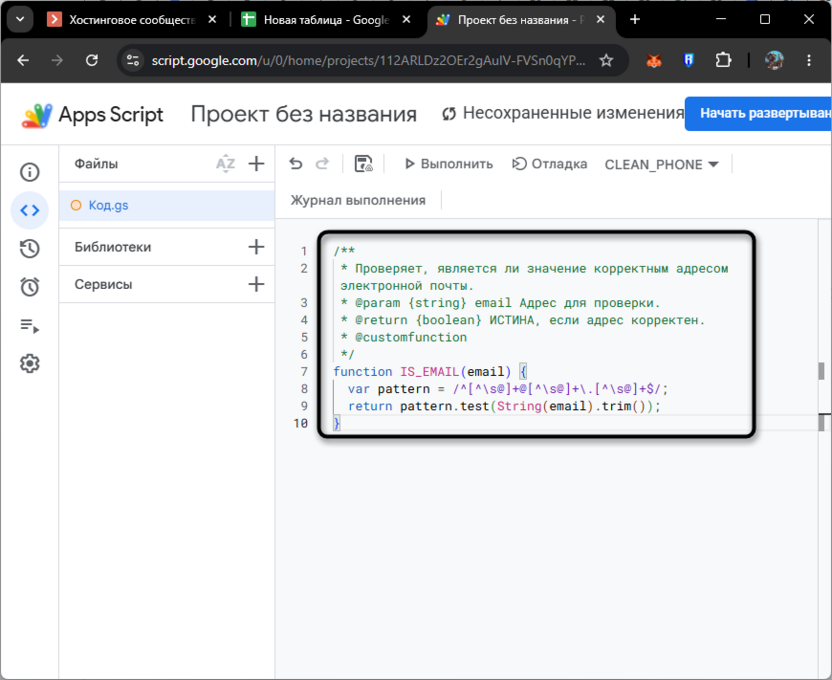Open the Extensions puzzle icon

click(x=723, y=60)
